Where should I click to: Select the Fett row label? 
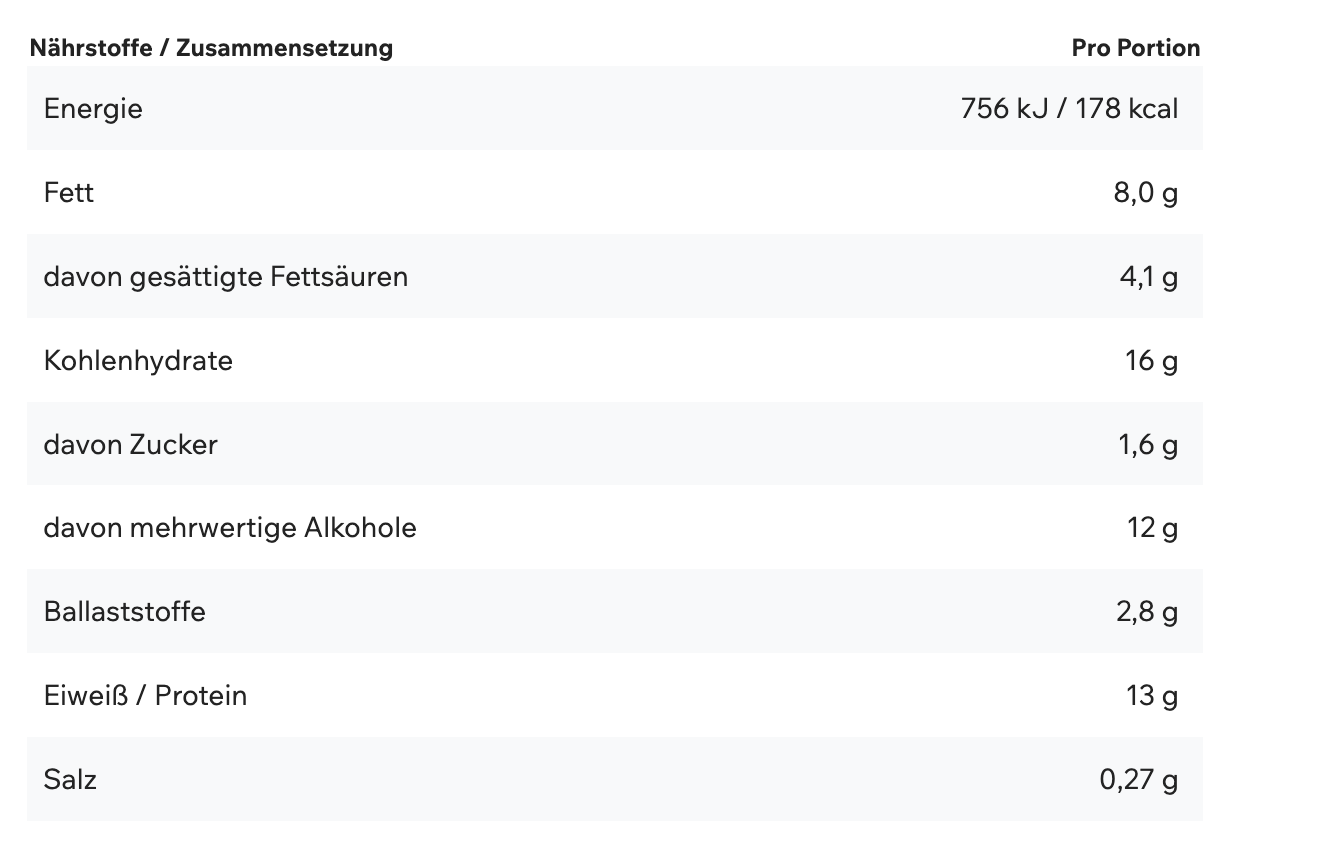(69, 192)
